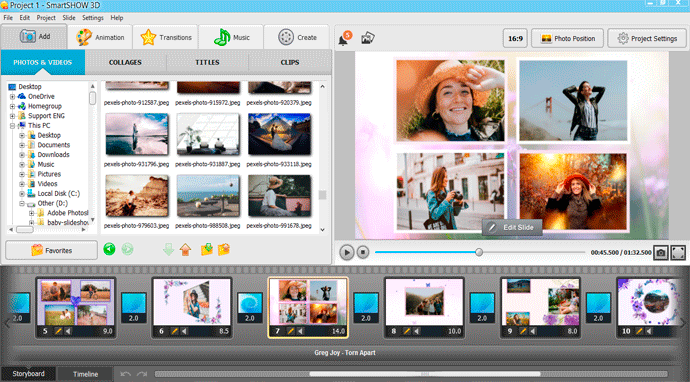Go back with the green left arrow
The image size is (690, 382).
pos(109,250)
